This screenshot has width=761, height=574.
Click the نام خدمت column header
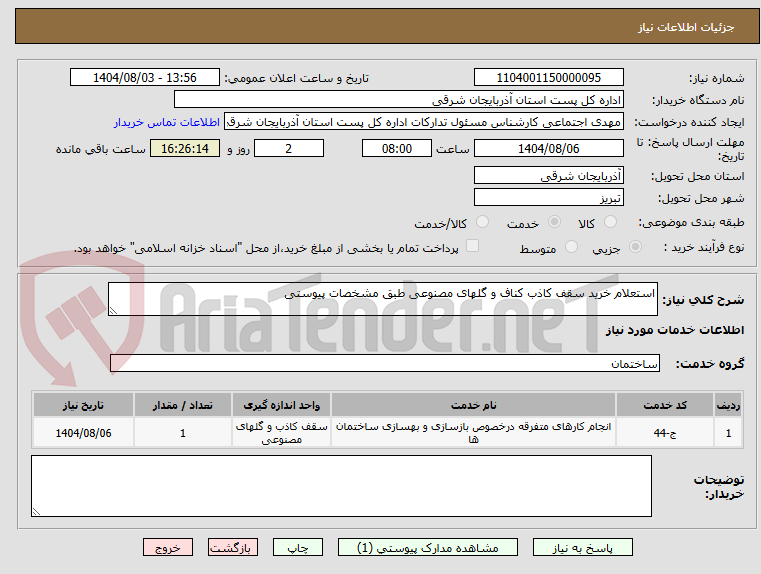click(473, 405)
